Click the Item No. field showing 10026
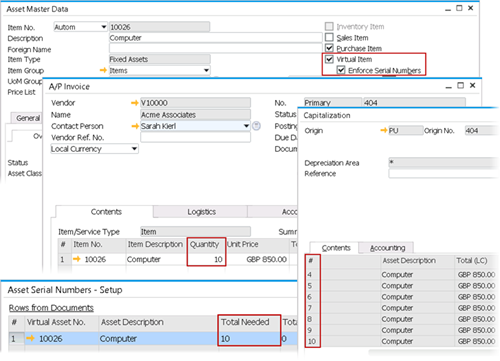 pyautogui.click(x=160, y=27)
